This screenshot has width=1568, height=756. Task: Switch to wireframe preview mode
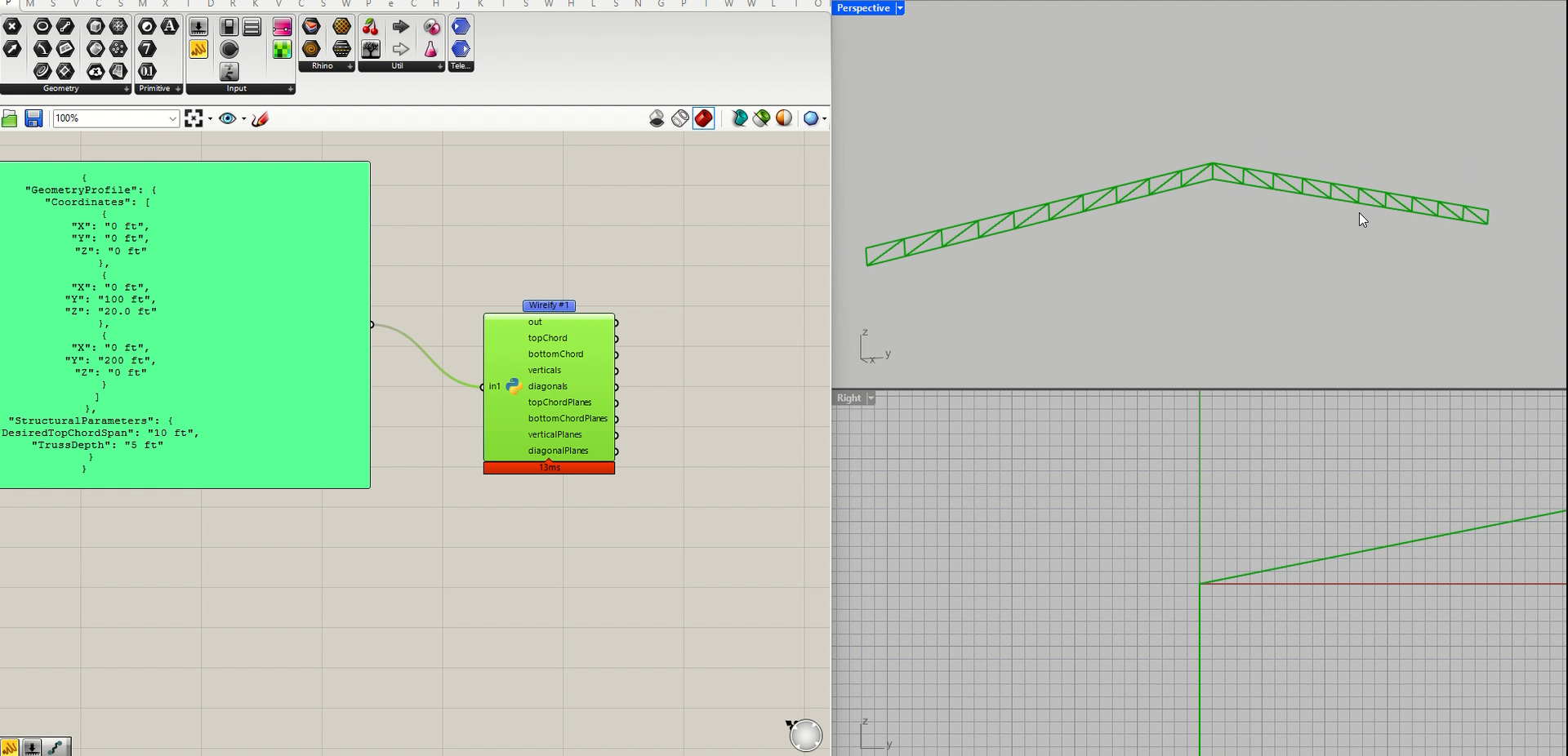tap(679, 118)
